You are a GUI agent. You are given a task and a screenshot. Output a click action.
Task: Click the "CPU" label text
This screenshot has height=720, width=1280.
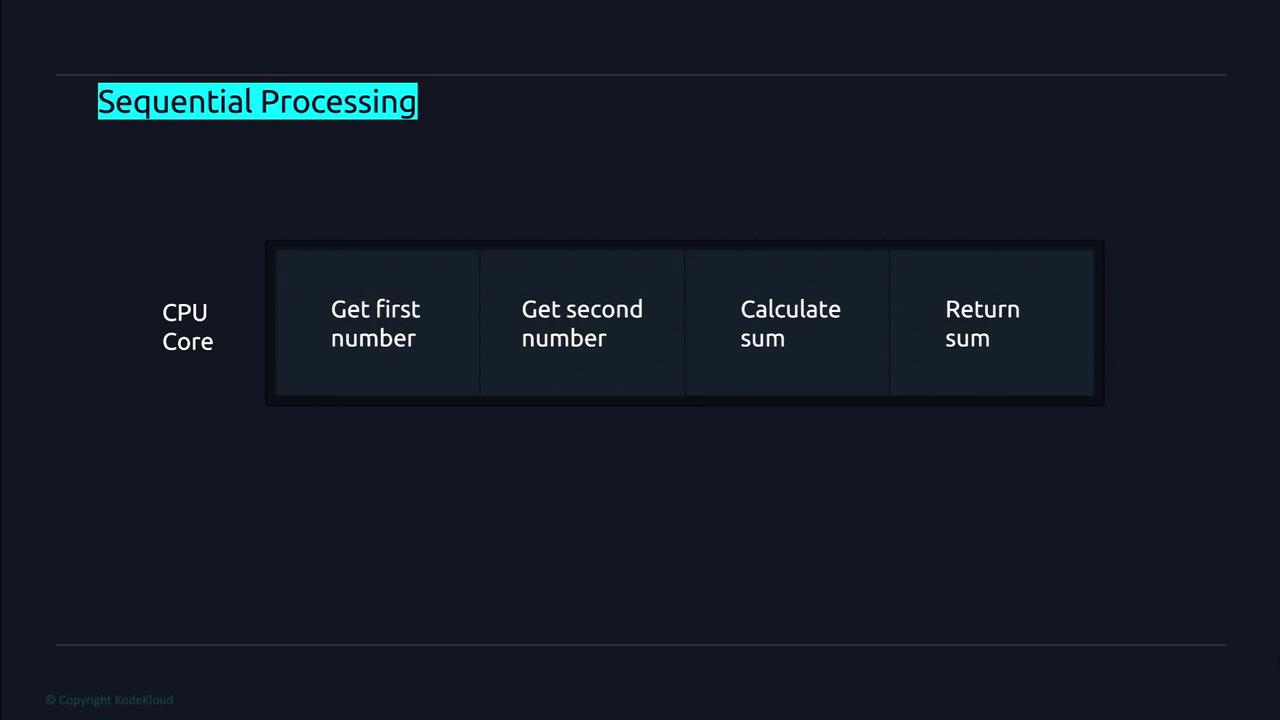(x=184, y=312)
